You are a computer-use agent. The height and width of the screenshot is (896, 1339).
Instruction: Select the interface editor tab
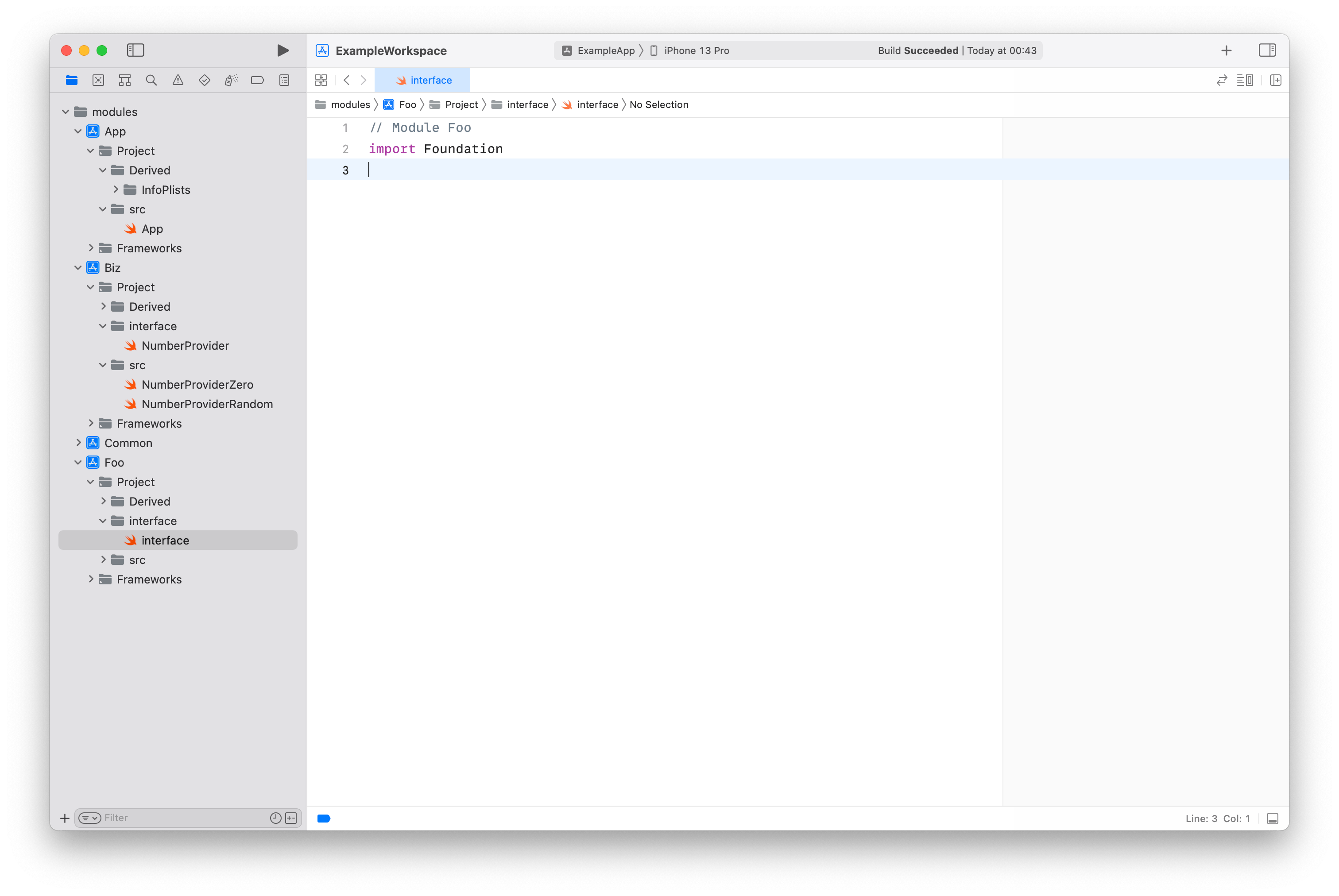coord(422,80)
